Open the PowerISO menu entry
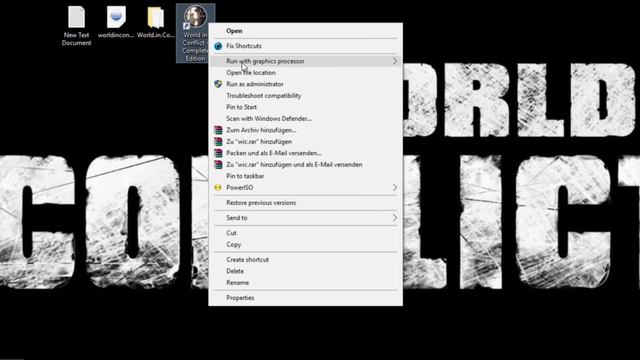The height and width of the screenshot is (360, 640). (x=305, y=188)
